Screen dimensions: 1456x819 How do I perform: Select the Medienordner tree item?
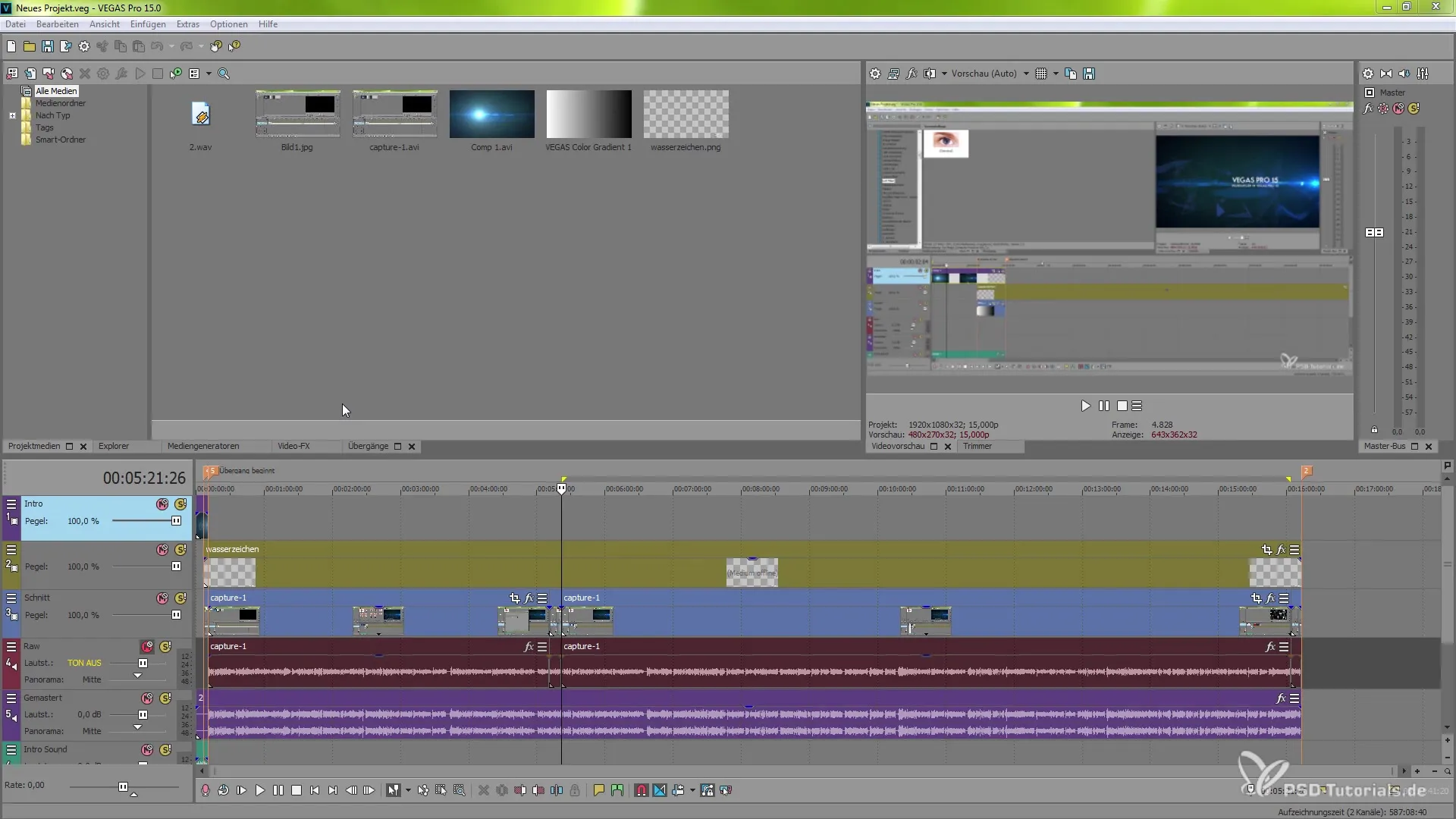[x=61, y=103]
